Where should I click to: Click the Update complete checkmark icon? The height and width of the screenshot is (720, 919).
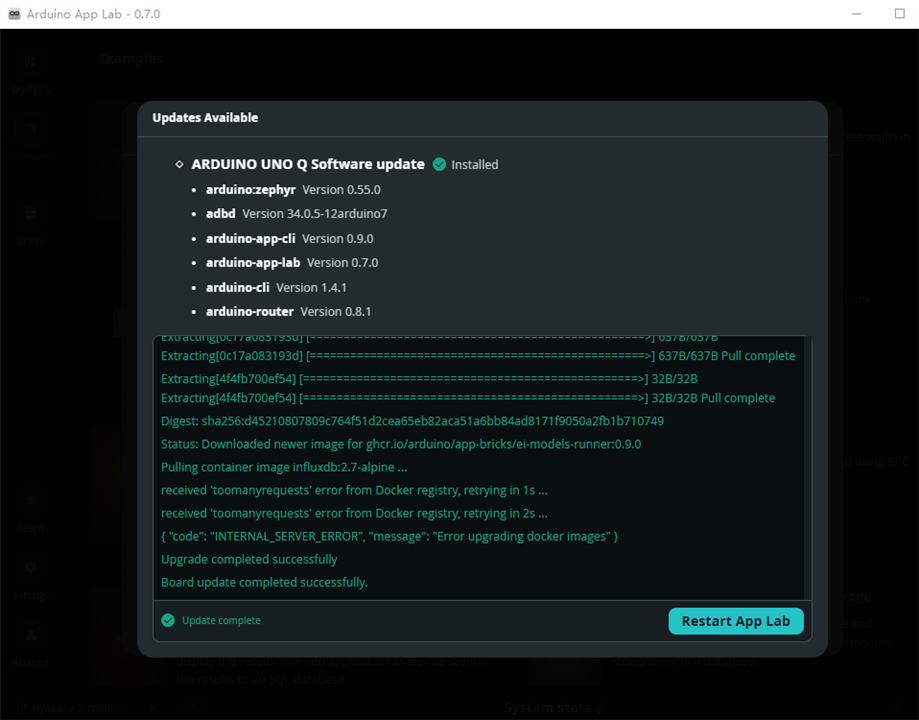[x=168, y=620]
